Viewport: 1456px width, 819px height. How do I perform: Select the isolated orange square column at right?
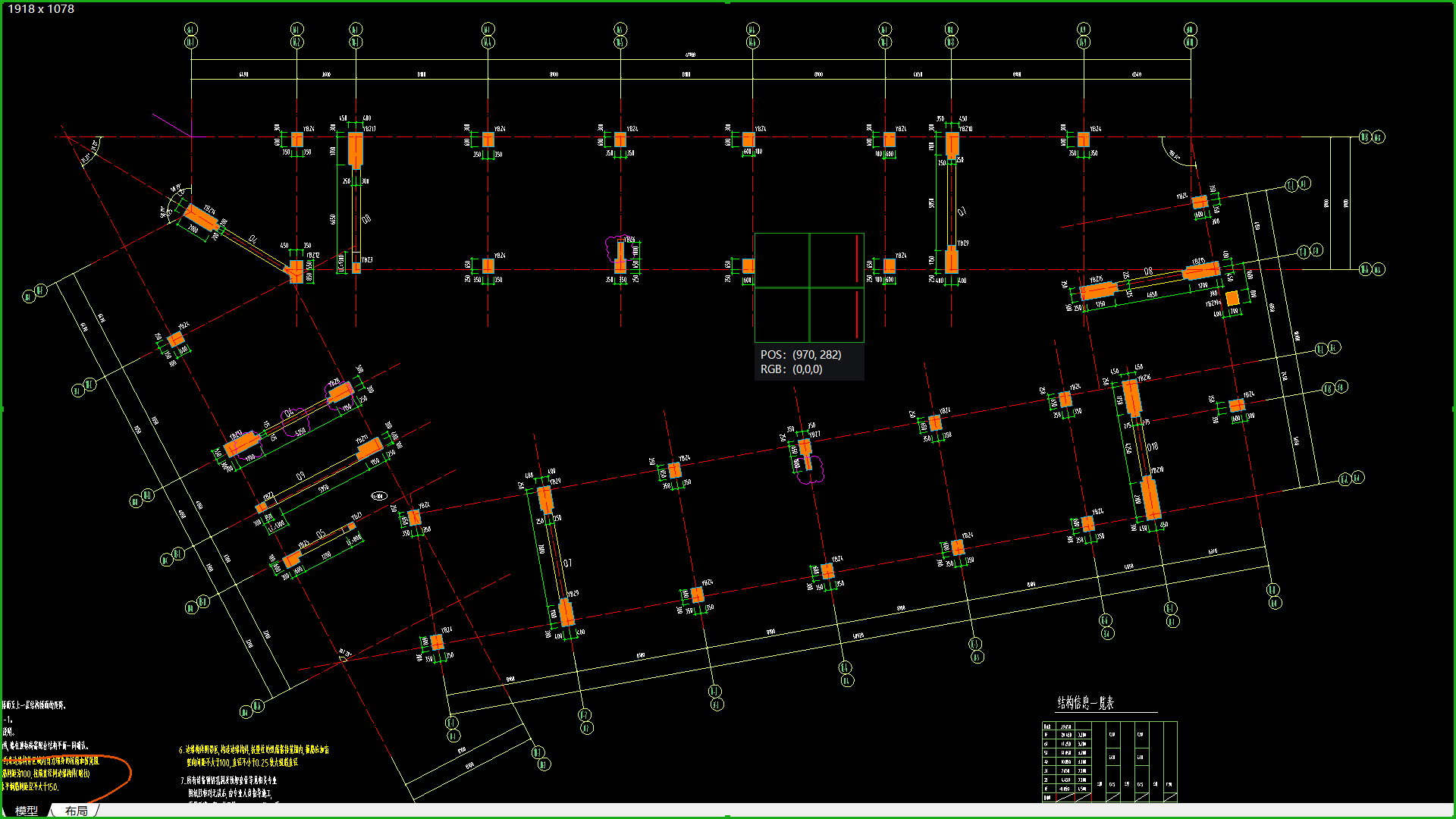click(1232, 298)
